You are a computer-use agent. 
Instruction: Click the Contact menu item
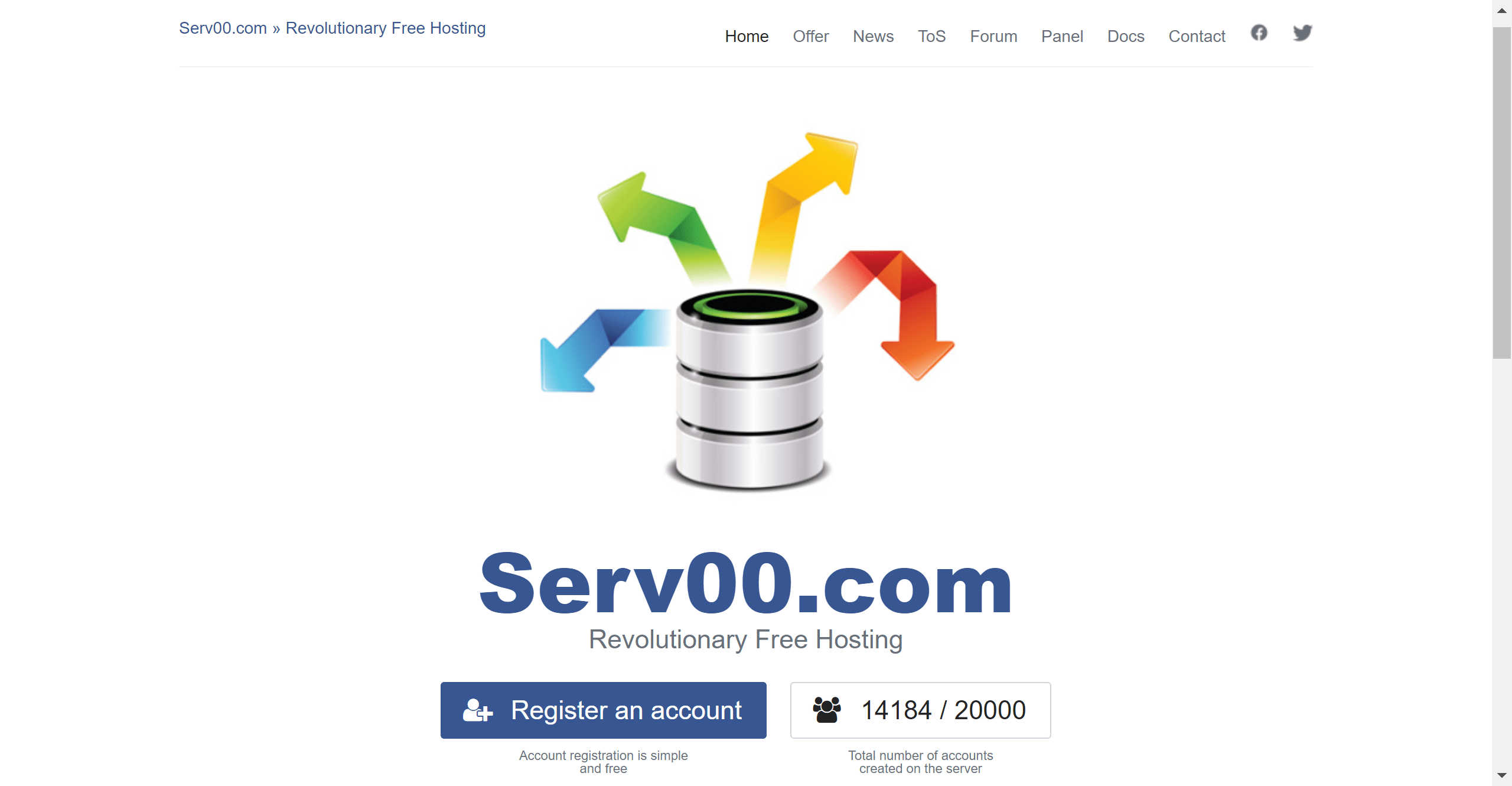[x=1197, y=35]
